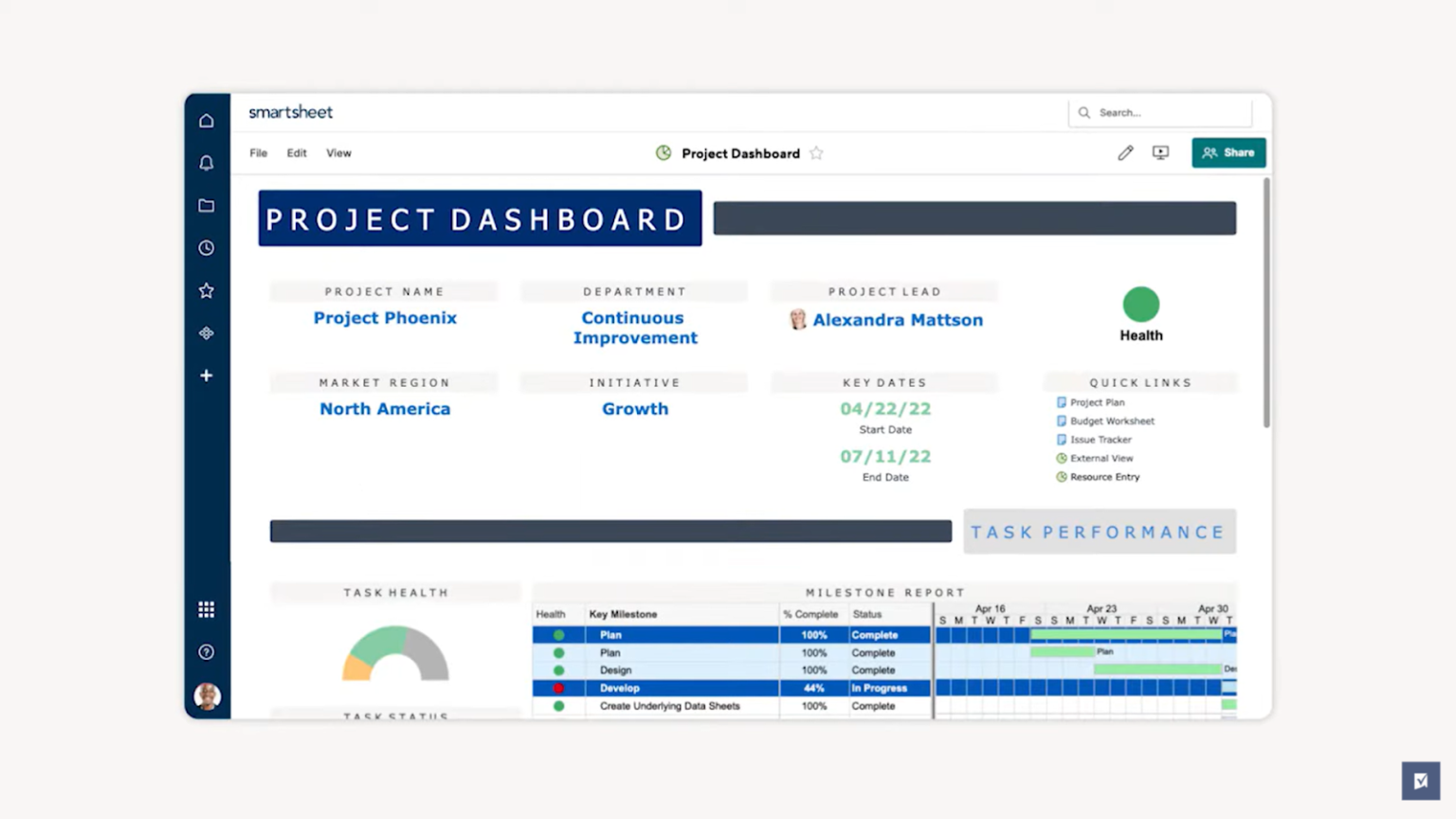Launch the app grid icon near the bottom
1456x819 pixels.
(x=207, y=610)
